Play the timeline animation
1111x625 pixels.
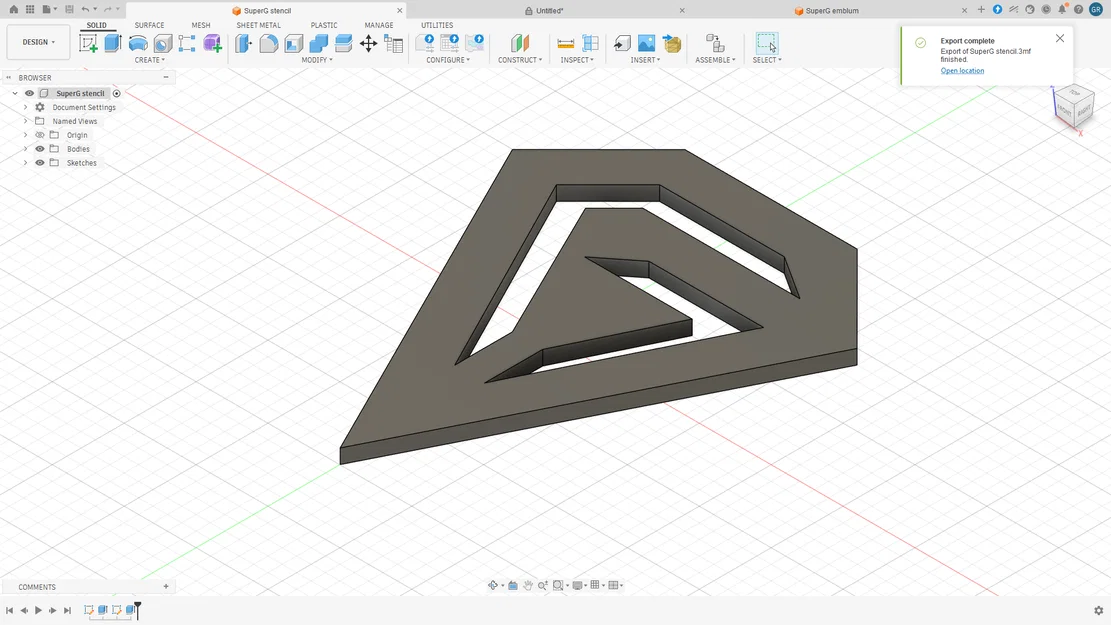38,610
